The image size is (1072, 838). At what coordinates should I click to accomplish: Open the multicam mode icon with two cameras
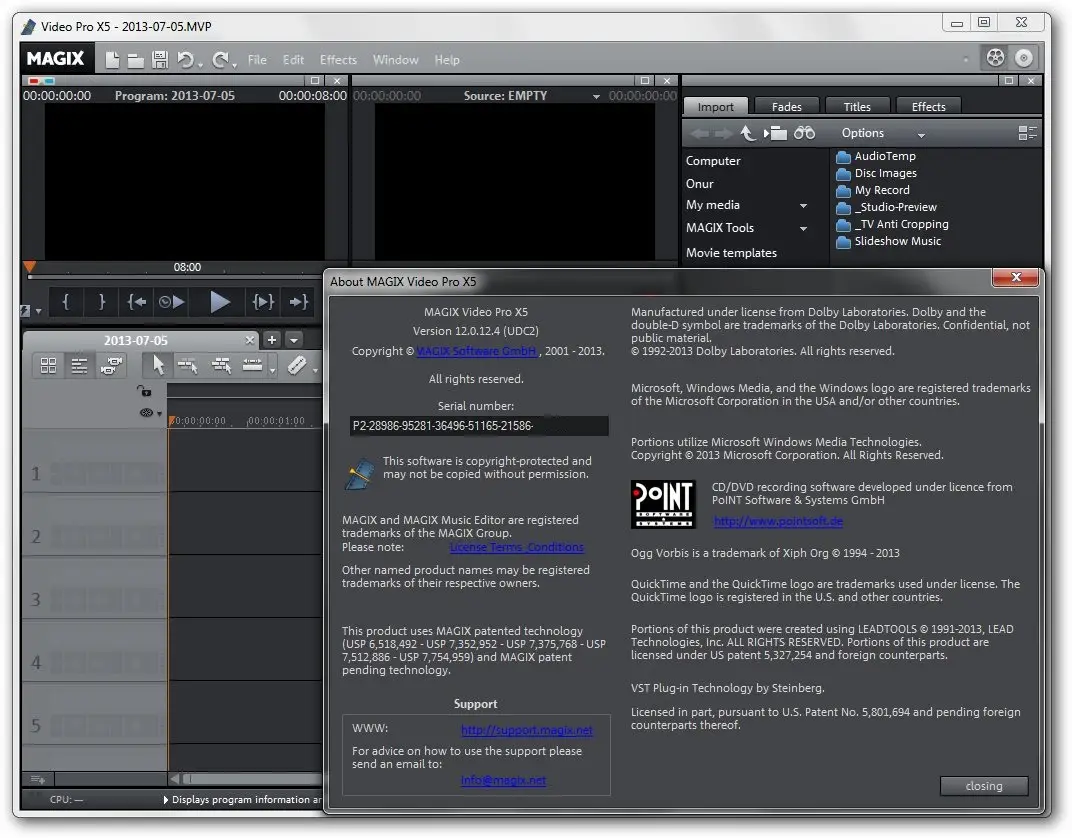pyautogui.click(x=111, y=366)
